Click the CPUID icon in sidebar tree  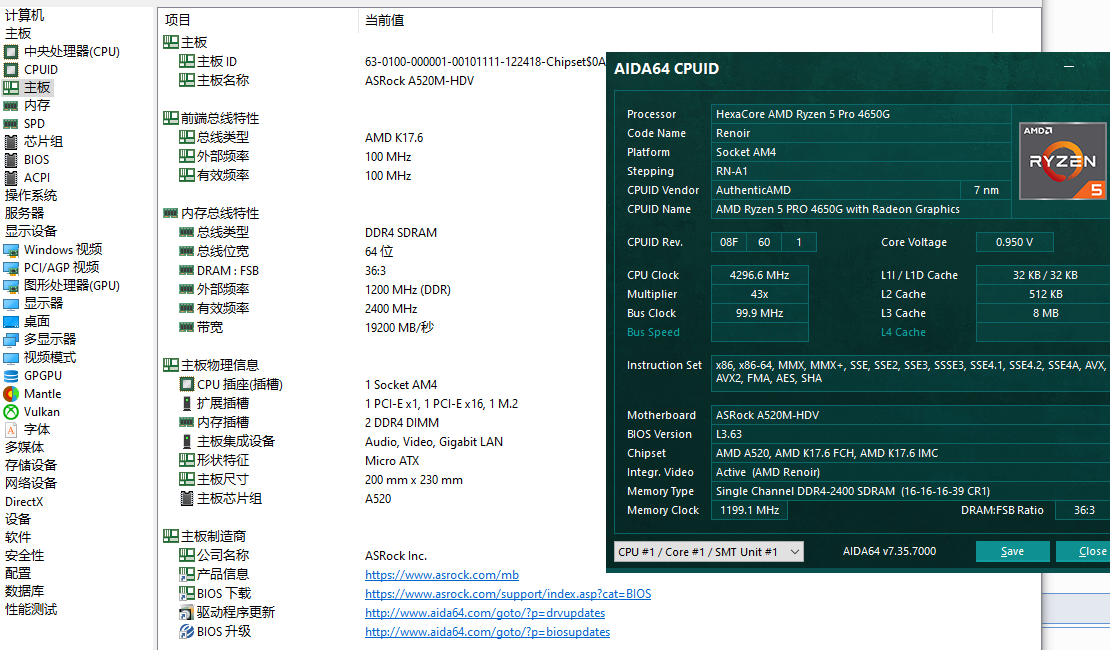11,70
